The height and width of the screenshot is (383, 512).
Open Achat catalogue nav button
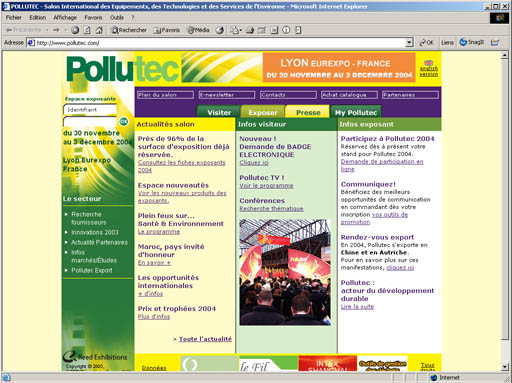tap(349, 95)
